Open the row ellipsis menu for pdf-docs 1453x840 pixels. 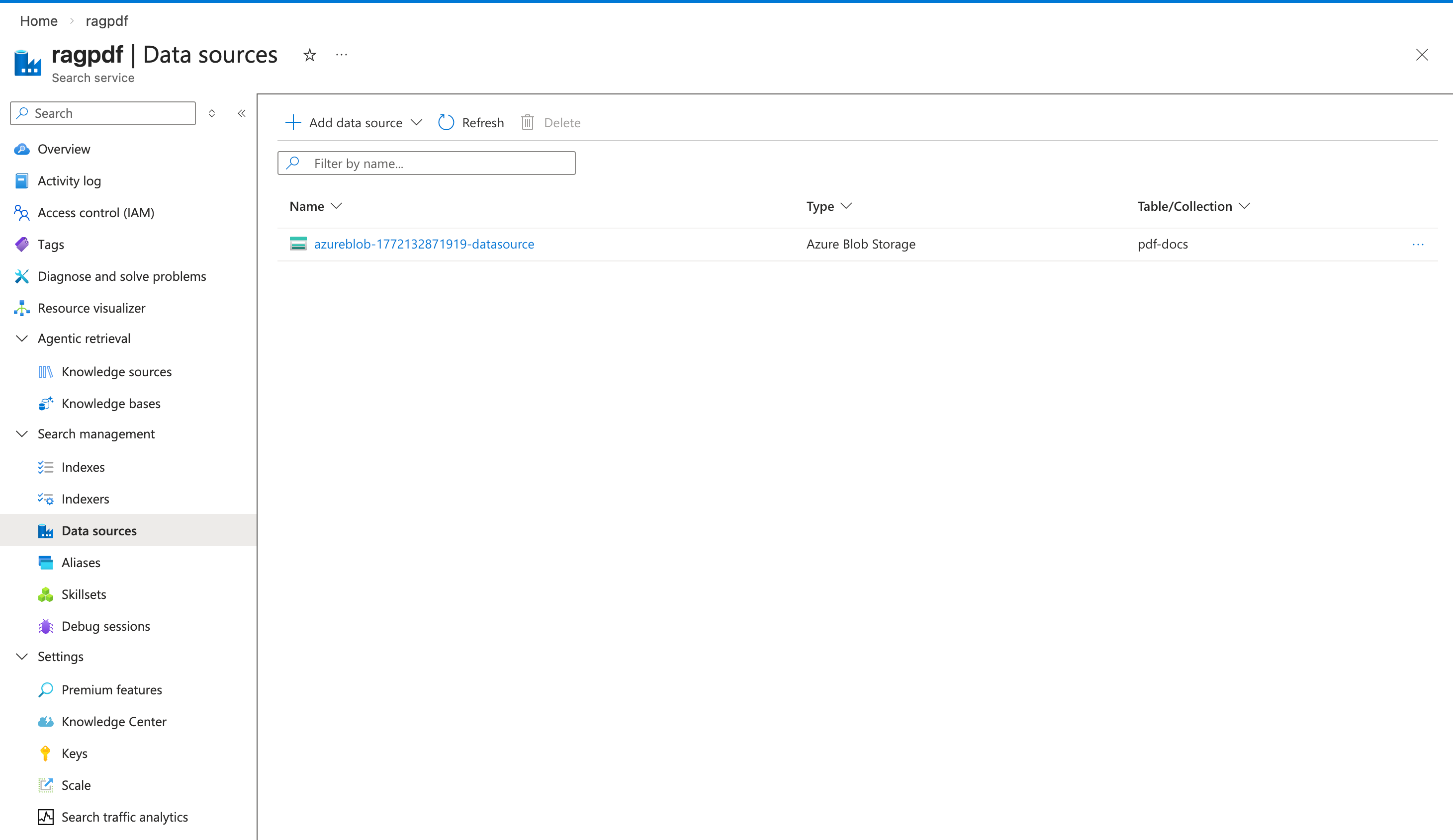pyautogui.click(x=1418, y=245)
